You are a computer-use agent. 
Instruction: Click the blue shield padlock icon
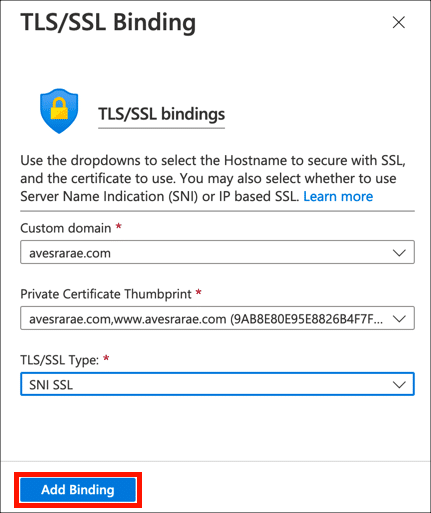59,111
